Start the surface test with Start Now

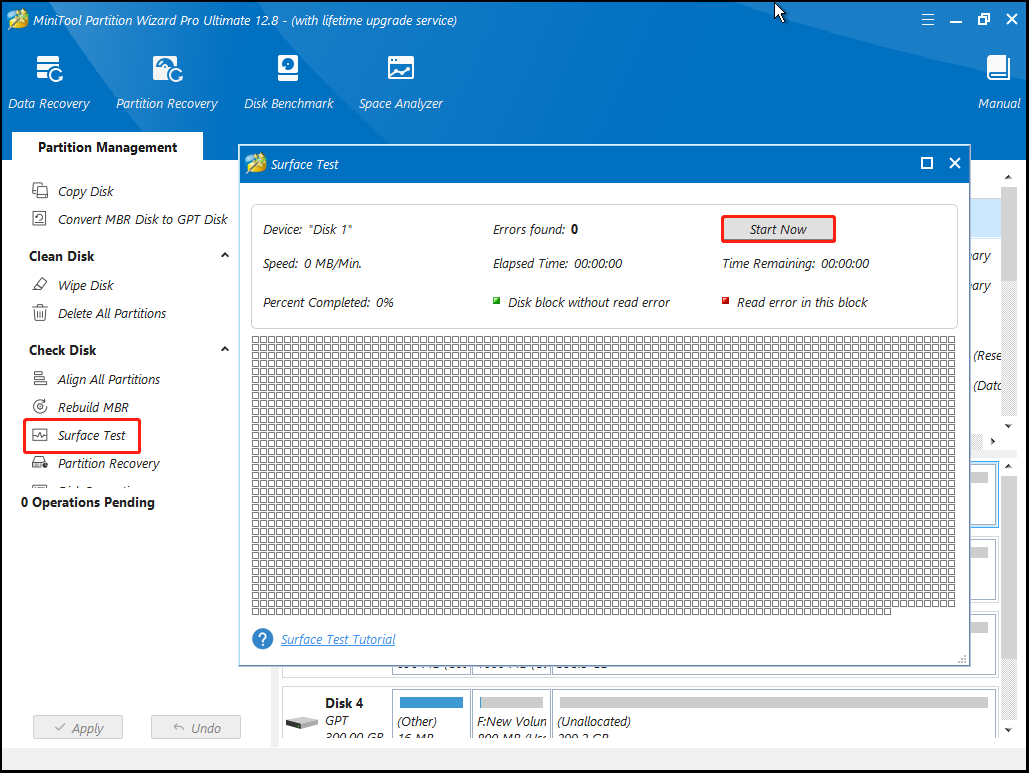[778, 229]
